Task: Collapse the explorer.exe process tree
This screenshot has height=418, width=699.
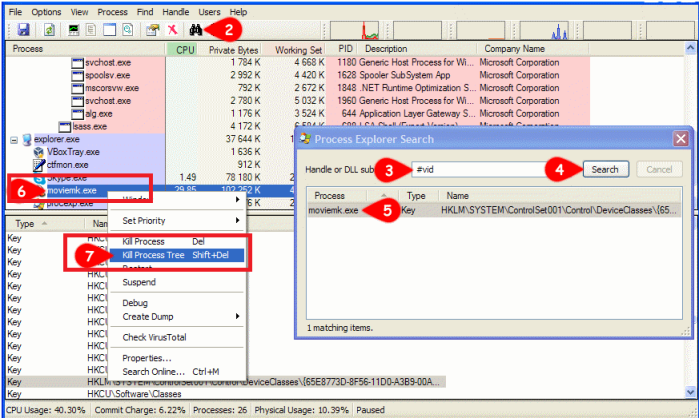Action: [x=14, y=140]
